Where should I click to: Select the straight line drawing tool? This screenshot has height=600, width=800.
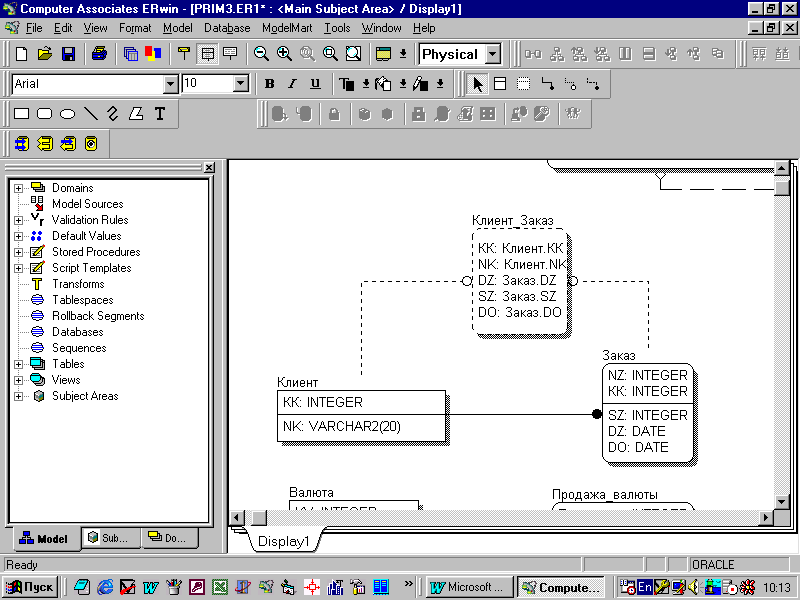[x=90, y=114]
